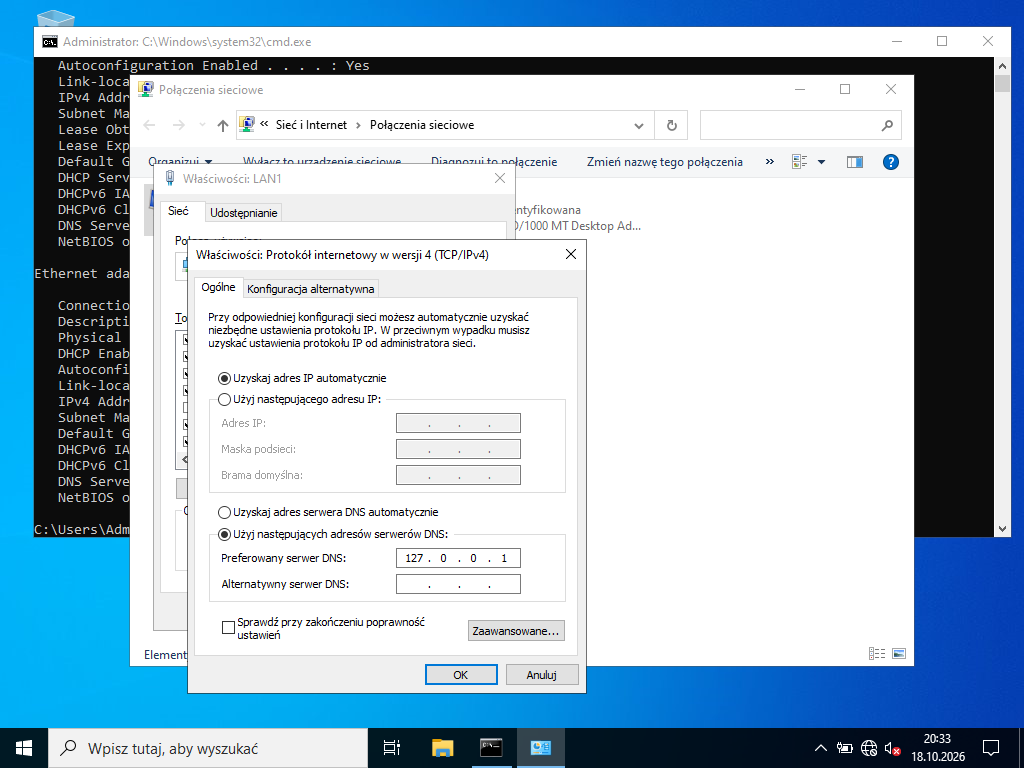Click the 'Alternatywny serwer DNS' address field
The width and height of the screenshot is (1024, 768).
pos(458,584)
